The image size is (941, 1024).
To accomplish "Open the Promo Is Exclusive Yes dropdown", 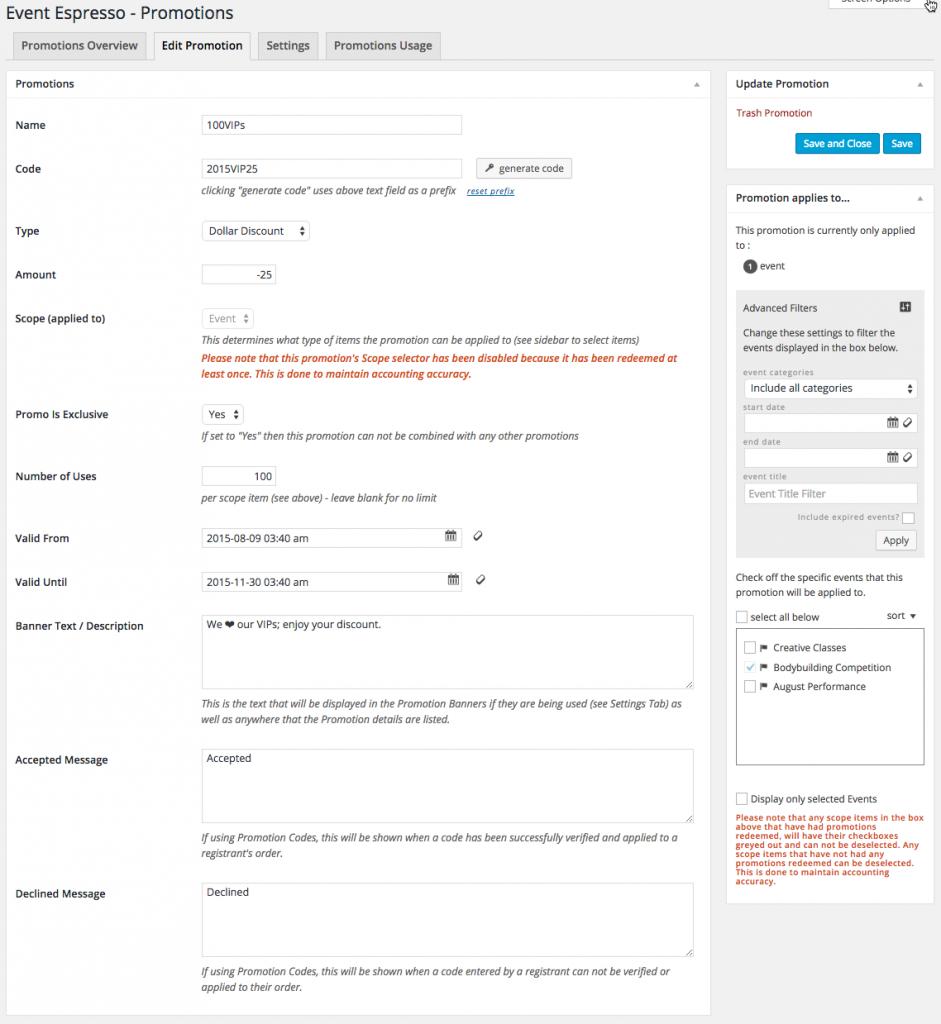I will (223, 415).
